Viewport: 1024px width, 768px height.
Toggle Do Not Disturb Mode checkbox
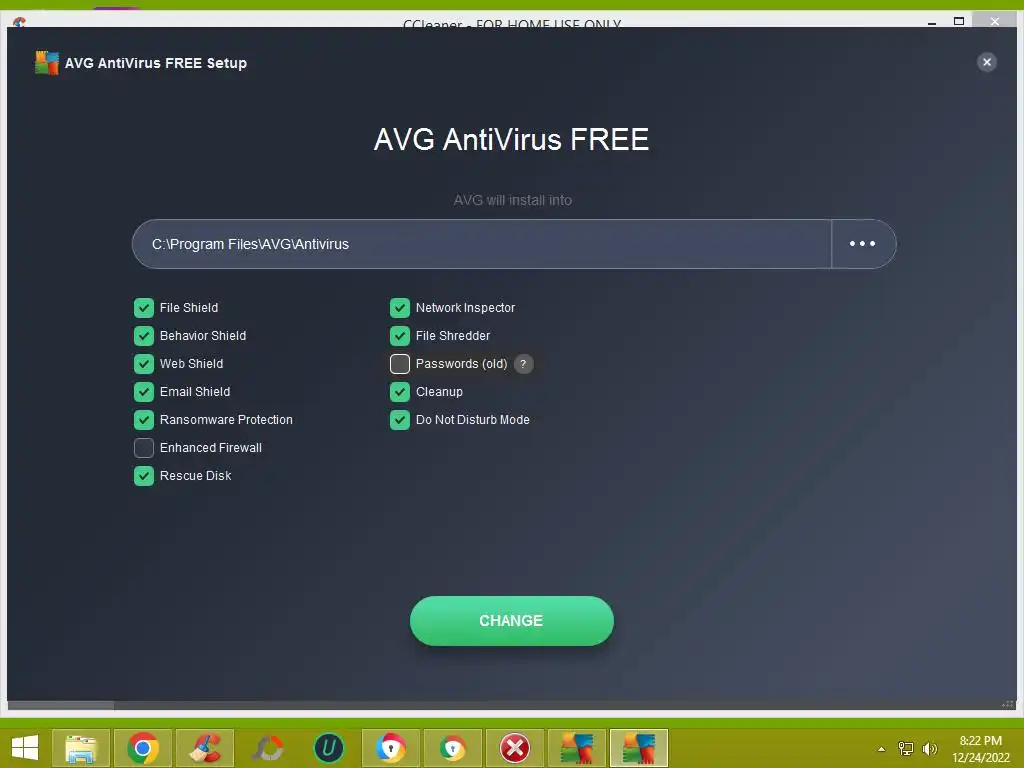(x=400, y=420)
